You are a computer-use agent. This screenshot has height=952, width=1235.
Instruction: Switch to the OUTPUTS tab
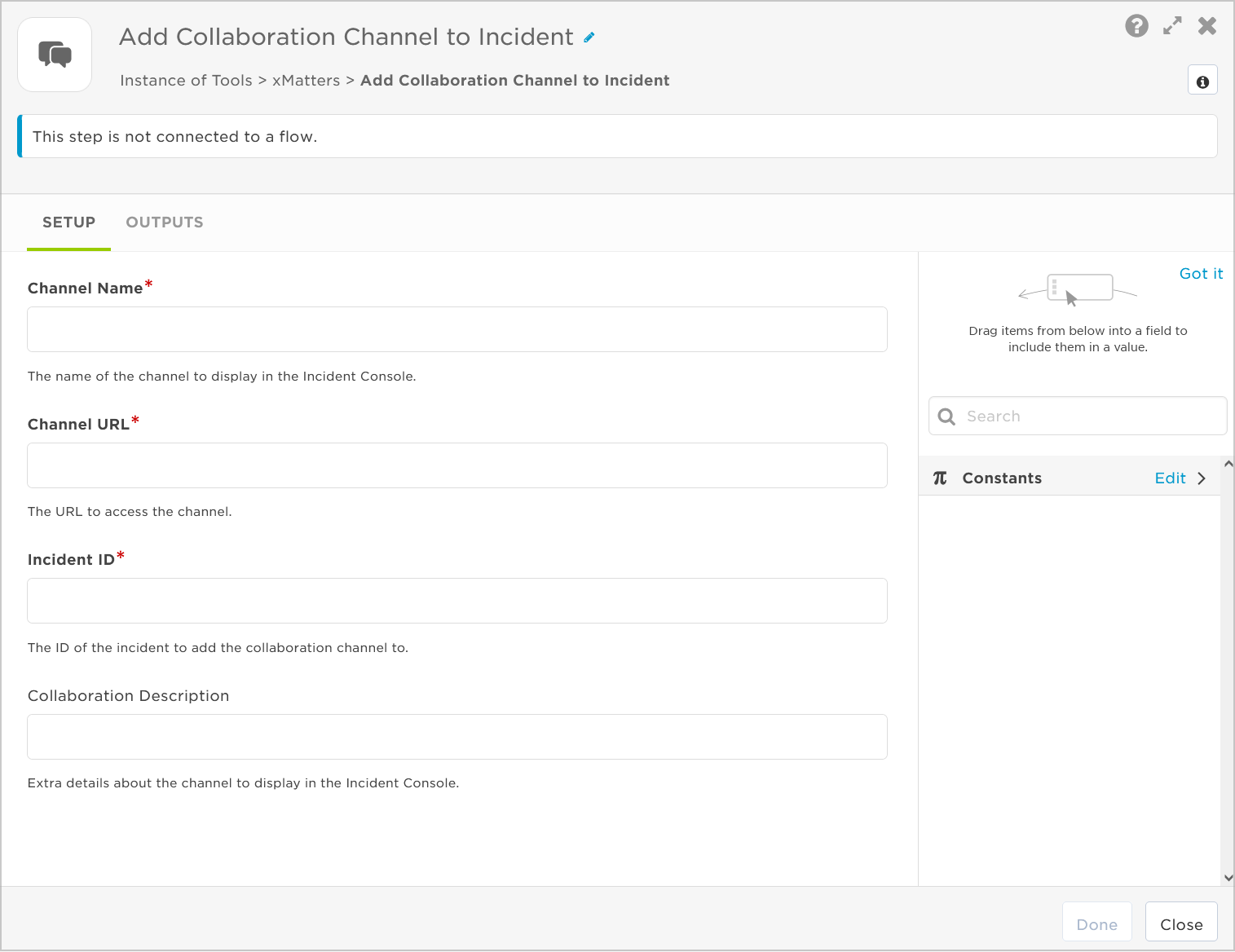pos(165,223)
